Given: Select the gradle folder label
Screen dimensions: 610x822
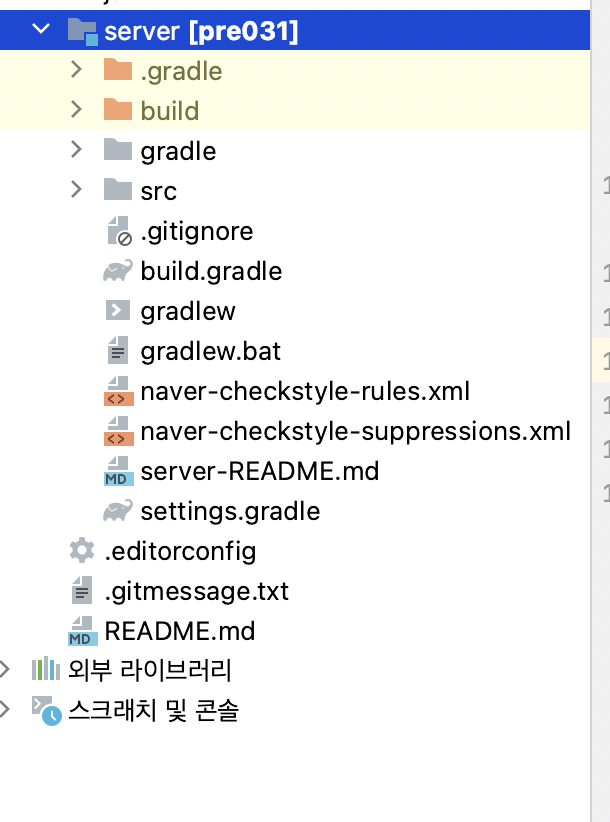Looking at the screenshot, I should 178,152.
